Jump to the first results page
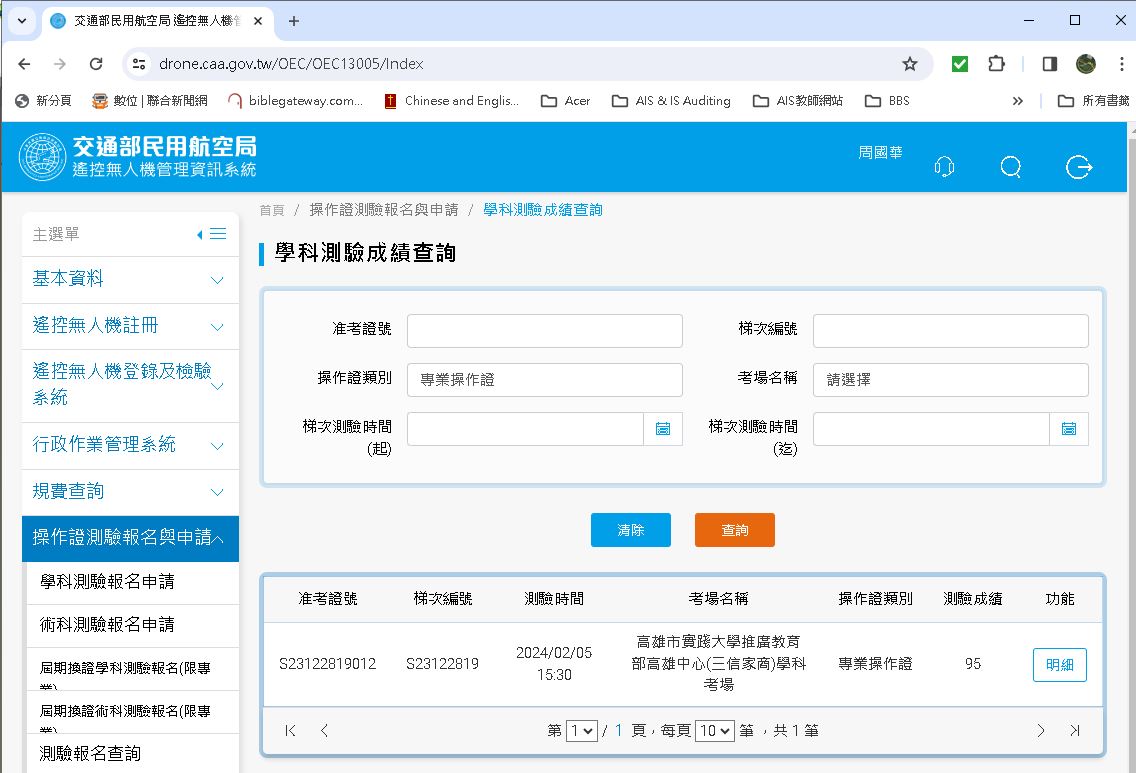Image resolution: width=1136 pixels, height=773 pixels. (291, 731)
